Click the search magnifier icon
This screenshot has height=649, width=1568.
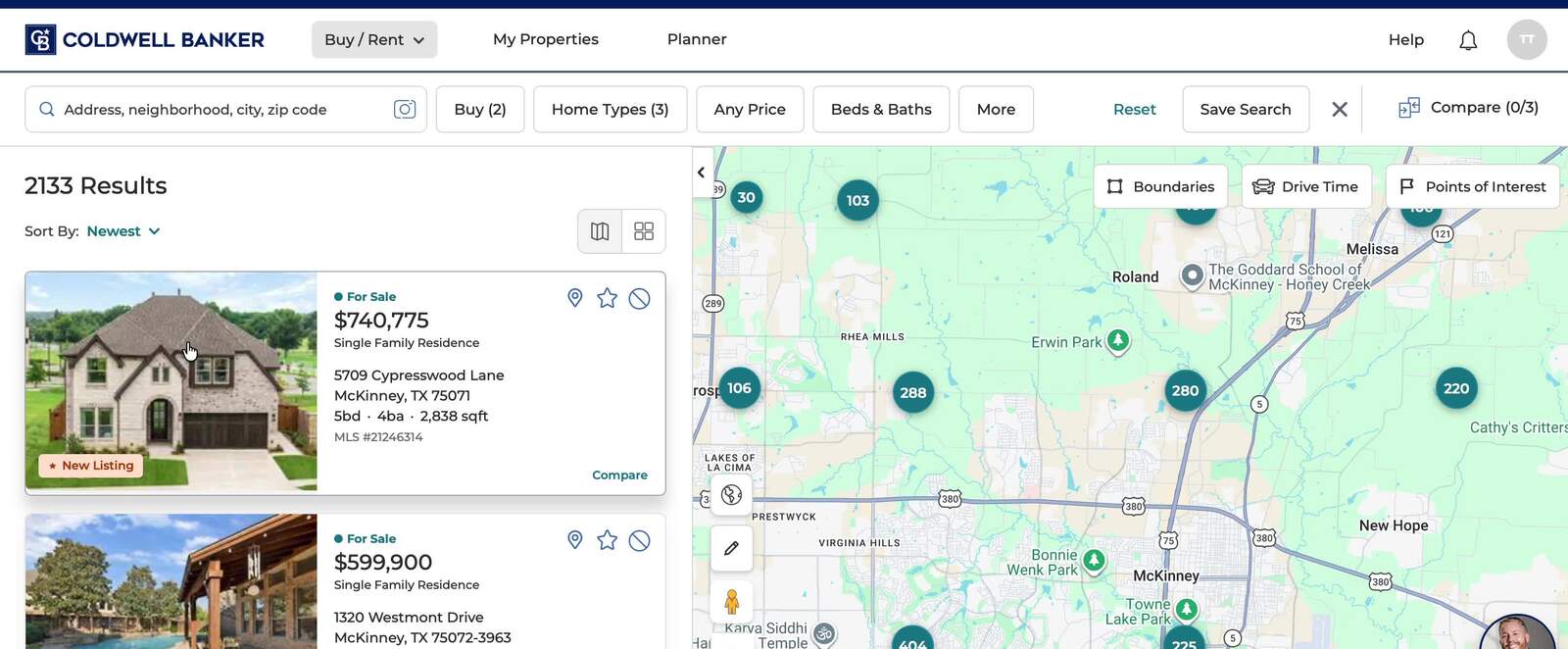click(x=46, y=109)
